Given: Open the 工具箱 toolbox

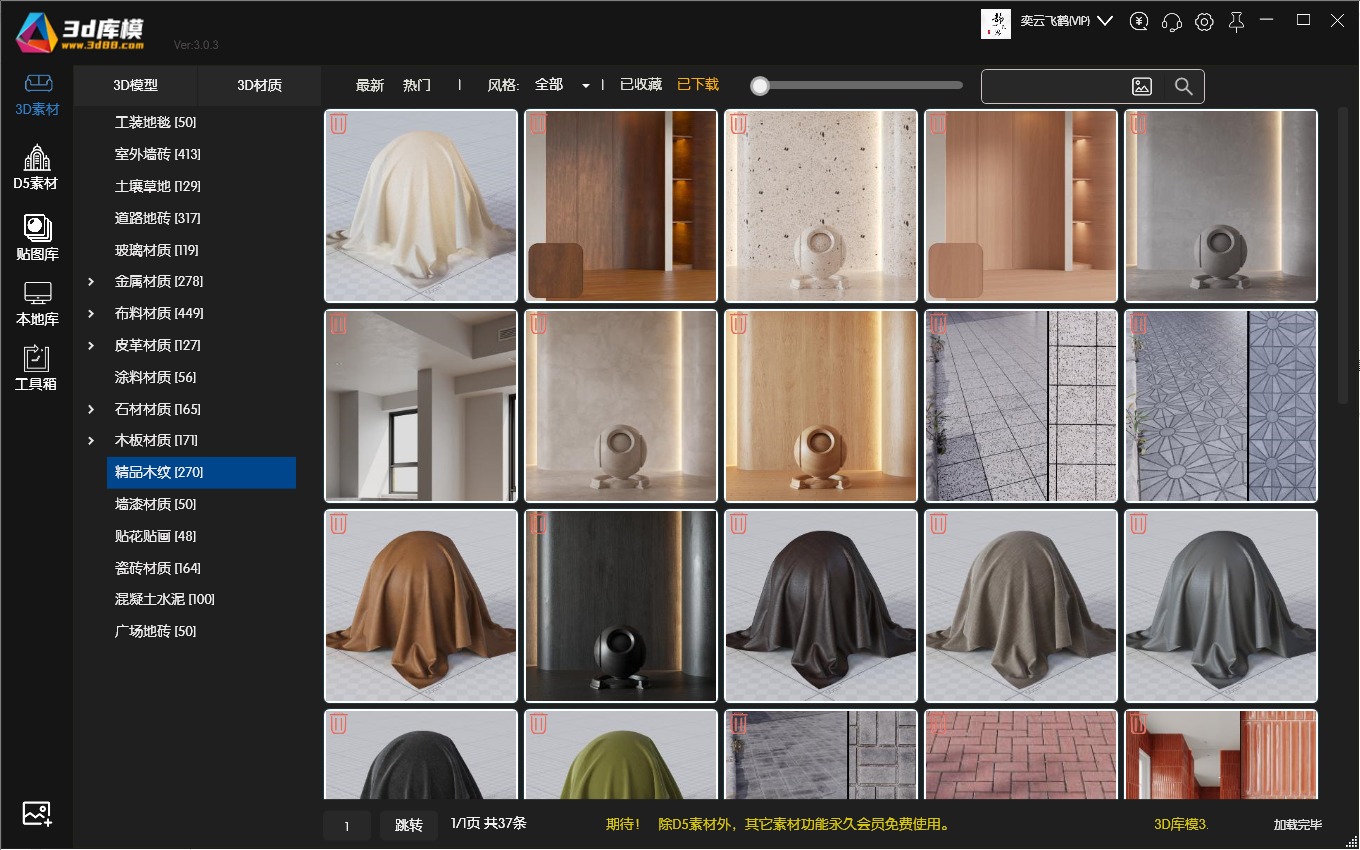Looking at the screenshot, I should (36, 367).
